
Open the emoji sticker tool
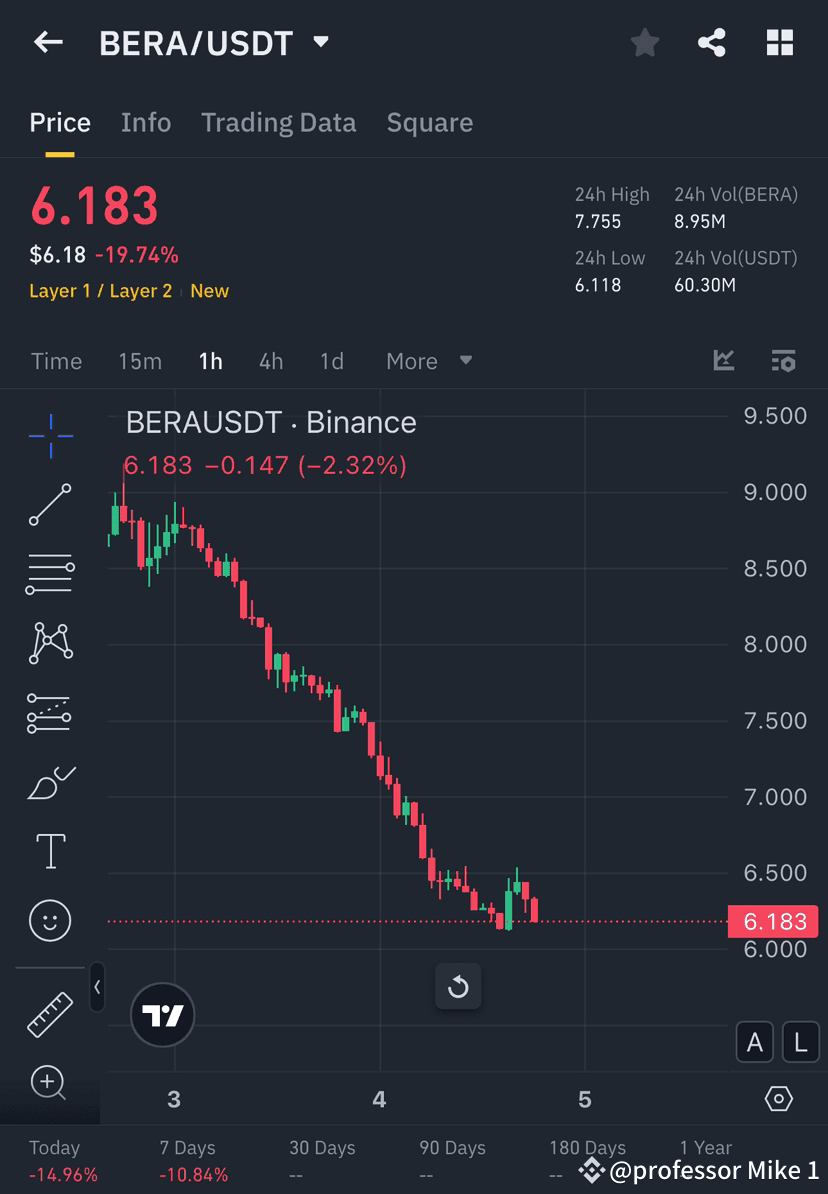[50, 921]
